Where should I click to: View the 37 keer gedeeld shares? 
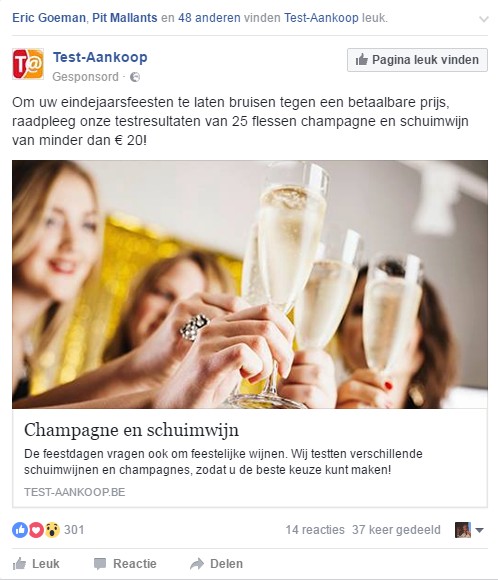point(396,530)
